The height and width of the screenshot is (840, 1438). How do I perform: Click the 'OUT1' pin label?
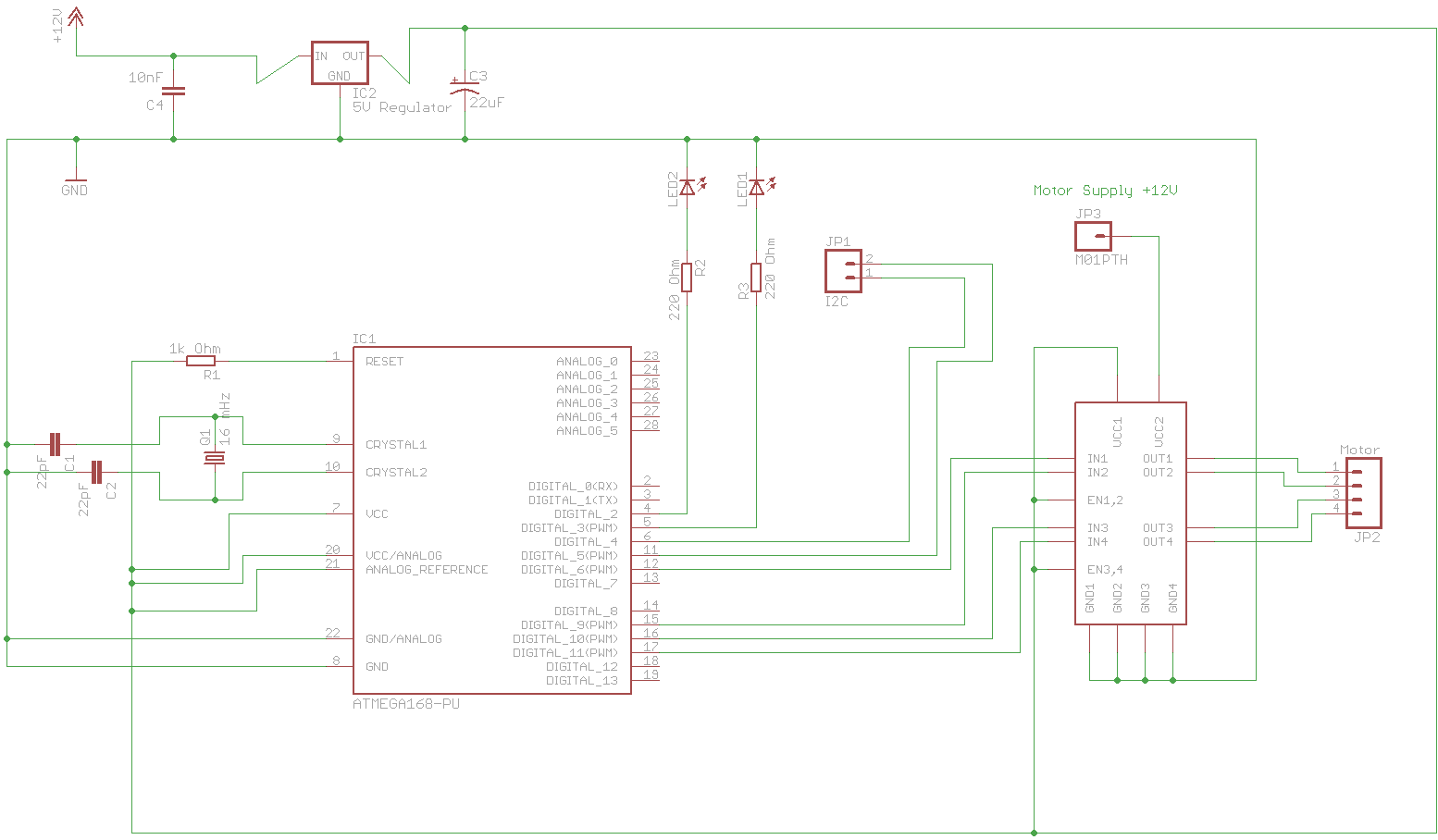click(x=1158, y=459)
